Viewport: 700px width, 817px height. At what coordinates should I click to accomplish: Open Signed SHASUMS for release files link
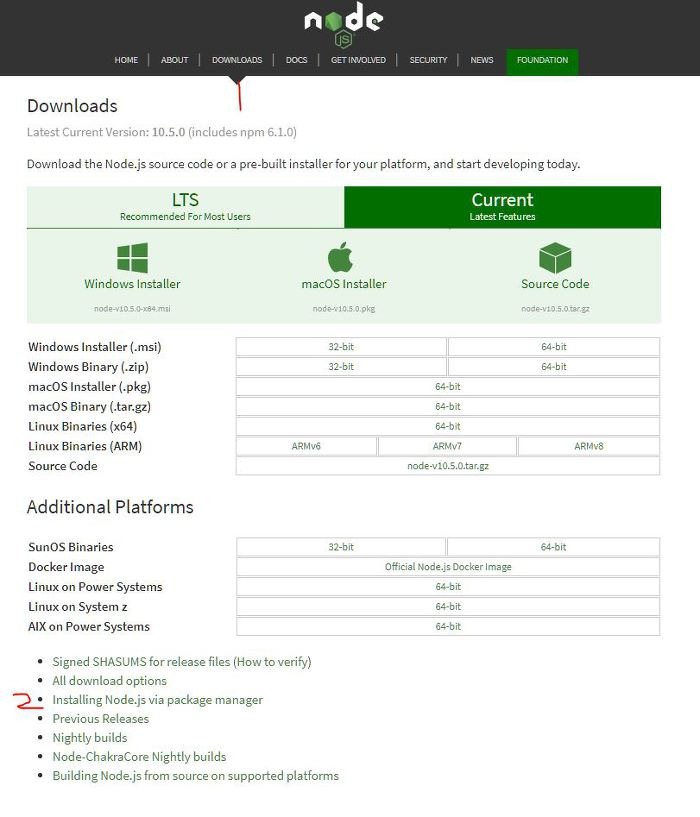pyautogui.click(x=141, y=662)
